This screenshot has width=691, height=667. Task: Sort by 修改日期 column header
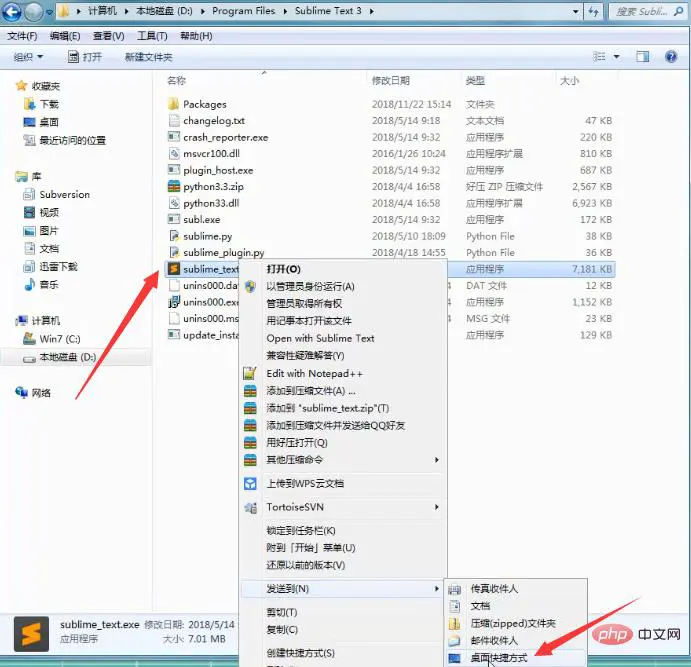pos(390,80)
